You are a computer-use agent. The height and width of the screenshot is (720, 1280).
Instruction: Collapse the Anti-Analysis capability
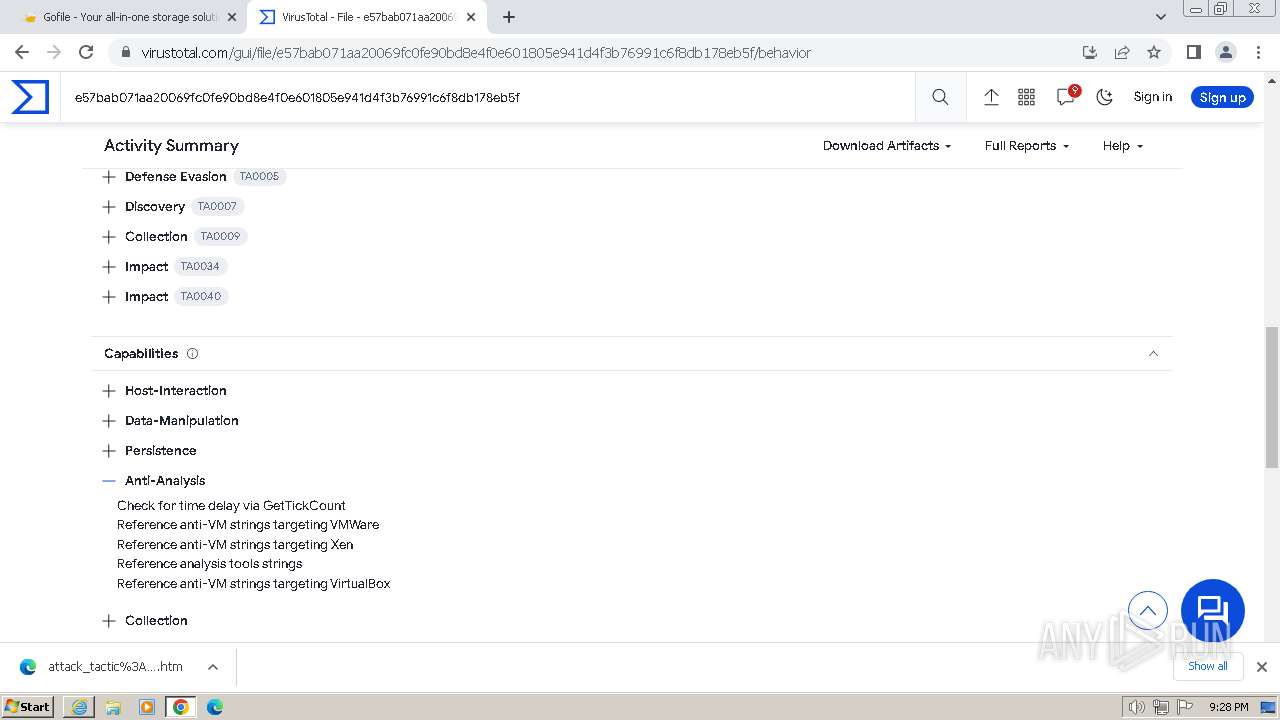tap(109, 481)
